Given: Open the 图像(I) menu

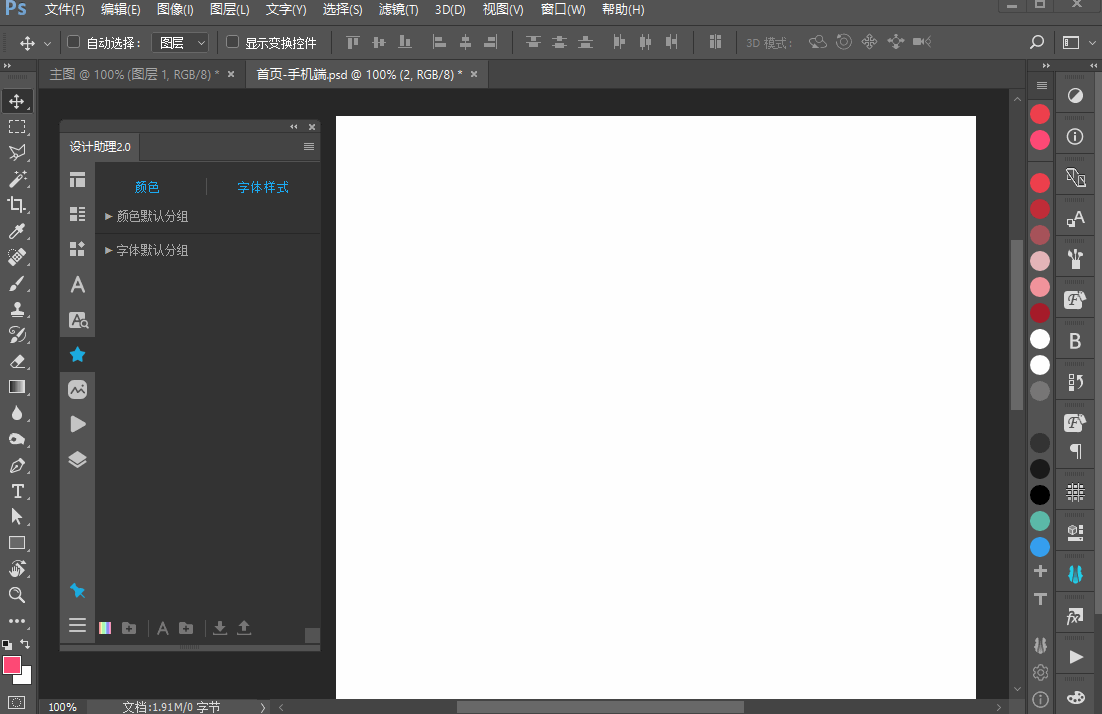Looking at the screenshot, I should (x=175, y=10).
